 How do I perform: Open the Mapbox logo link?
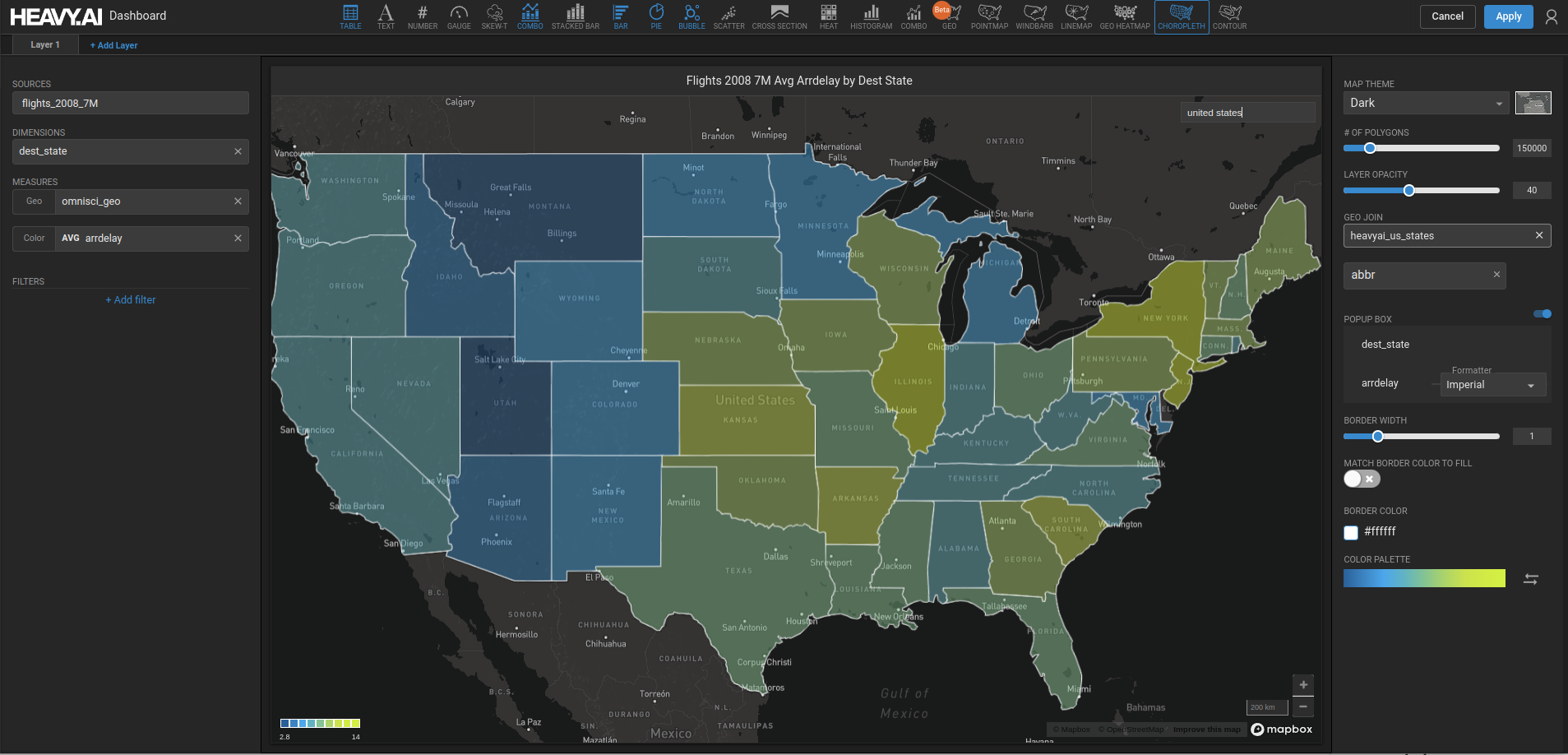[x=1281, y=730]
